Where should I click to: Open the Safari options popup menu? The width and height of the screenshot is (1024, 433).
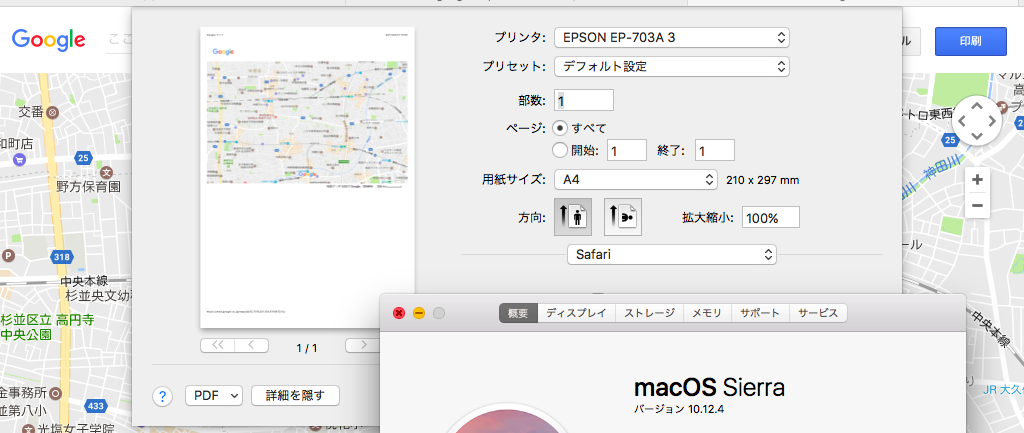tap(671, 255)
